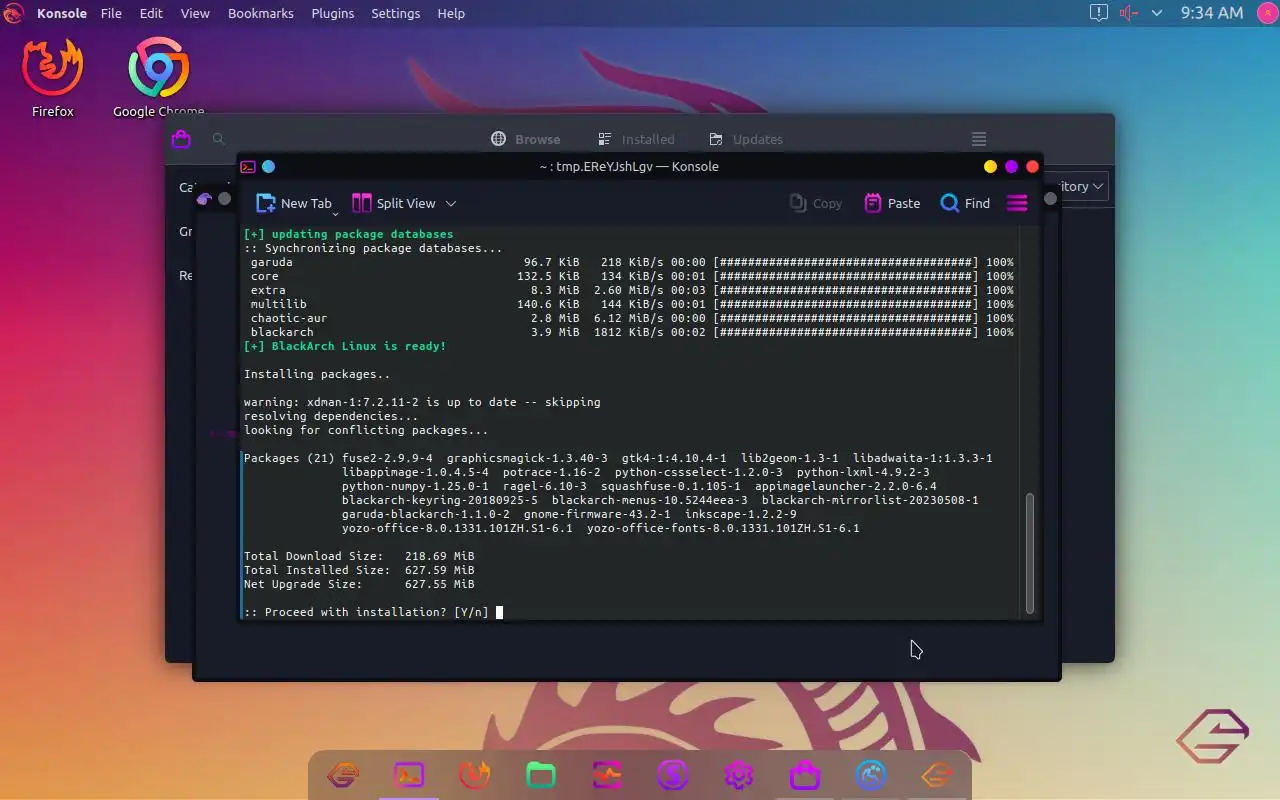Click the Find magnifier icon in Konsole
The height and width of the screenshot is (800, 1280).
(x=950, y=203)
